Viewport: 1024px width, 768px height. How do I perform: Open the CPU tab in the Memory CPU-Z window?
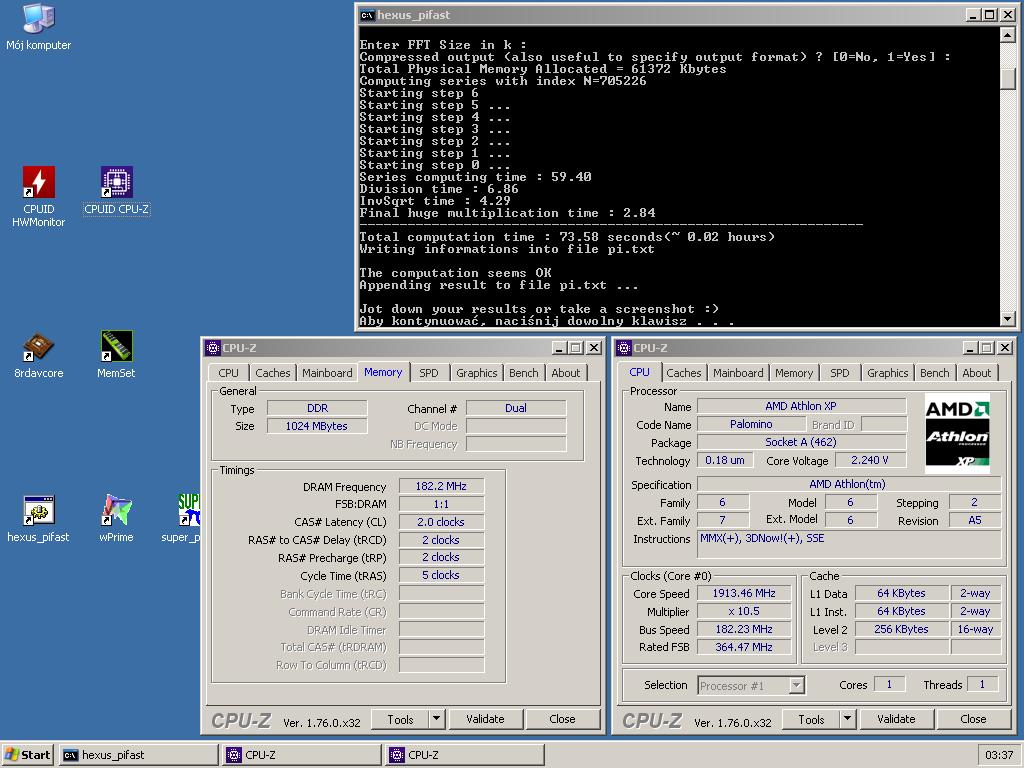coord(229,373)
